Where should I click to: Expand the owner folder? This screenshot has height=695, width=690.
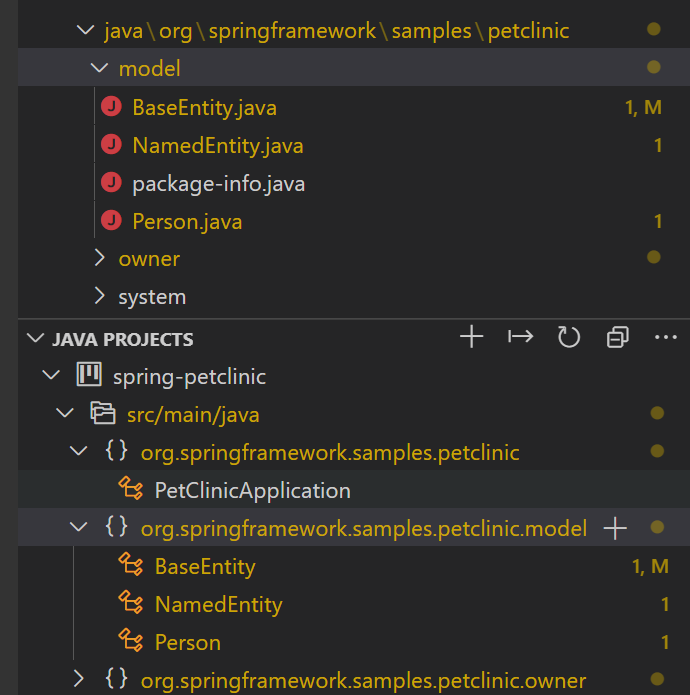[x=98, y=259]
